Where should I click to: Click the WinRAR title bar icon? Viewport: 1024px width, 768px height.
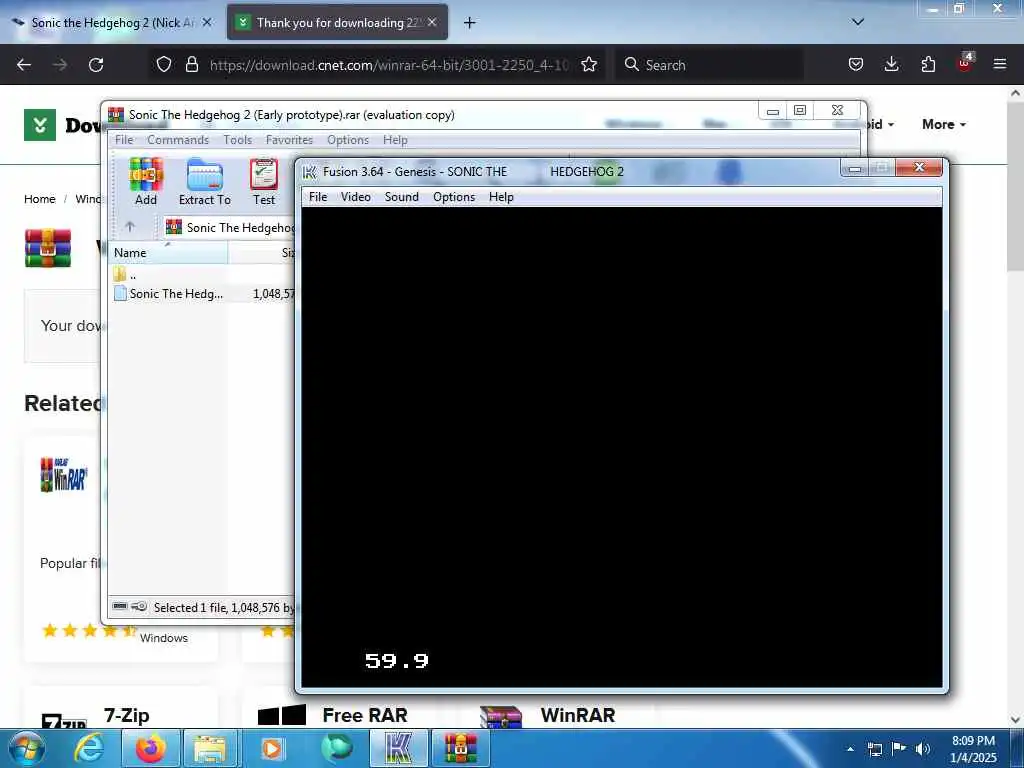click(x=116, y=114)
